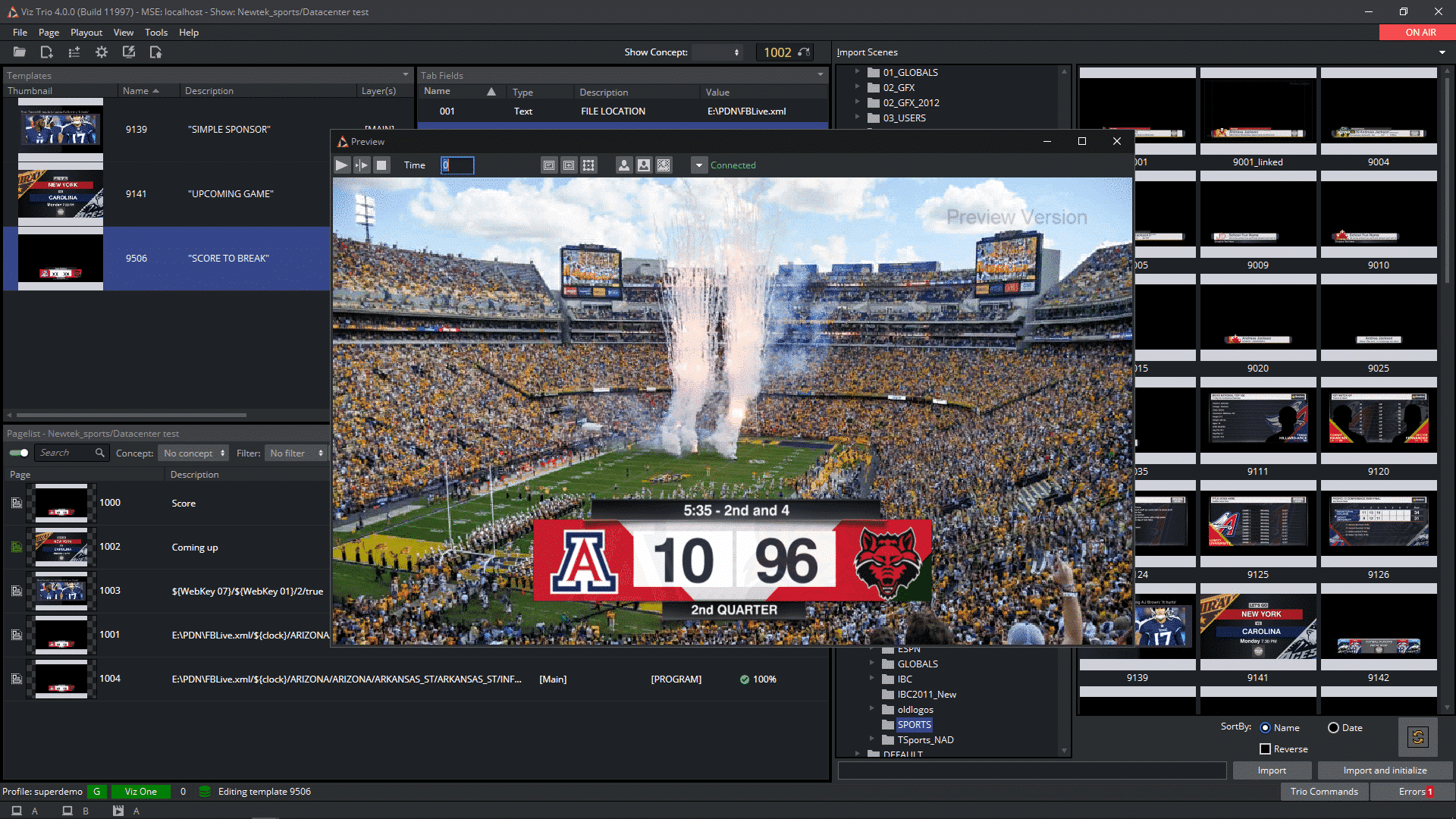This screenshot has height=819, width=1456.
Task: Open the Show Concept dropdown
Action: (717, 52)
